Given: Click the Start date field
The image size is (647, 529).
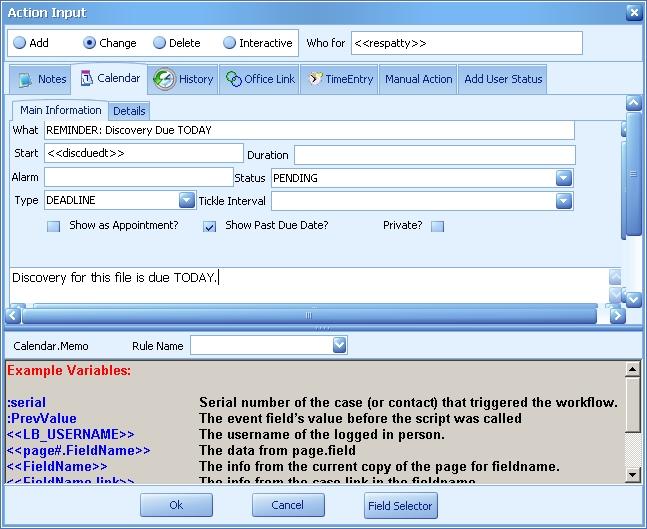Looking at the screenshot, I should click(x=144, y=153).
